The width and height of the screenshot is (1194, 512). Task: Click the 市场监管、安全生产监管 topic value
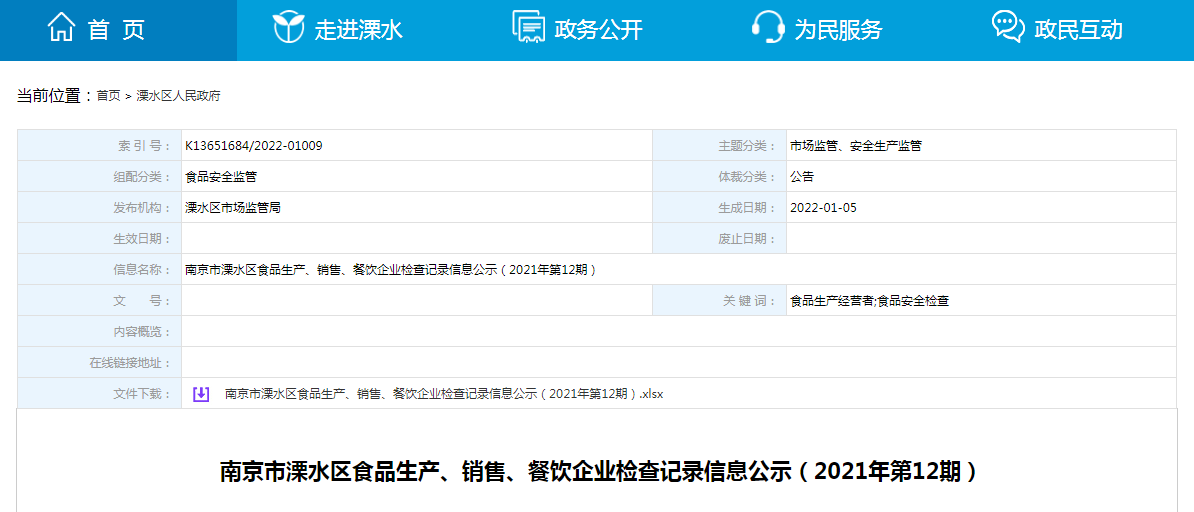pyautogui.click(x=856, y=146)
